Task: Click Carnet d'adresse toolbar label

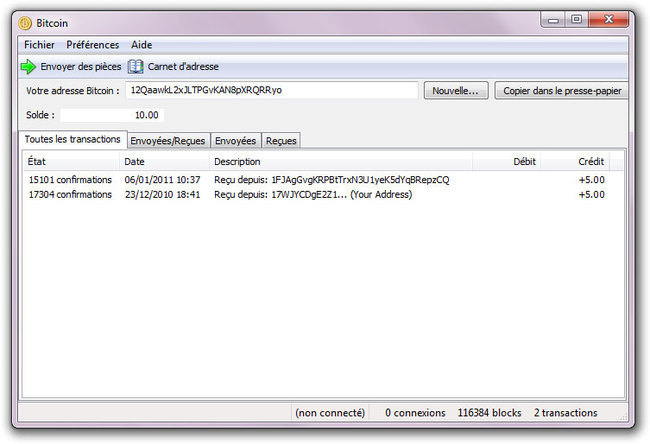Action: coord(183,67)
